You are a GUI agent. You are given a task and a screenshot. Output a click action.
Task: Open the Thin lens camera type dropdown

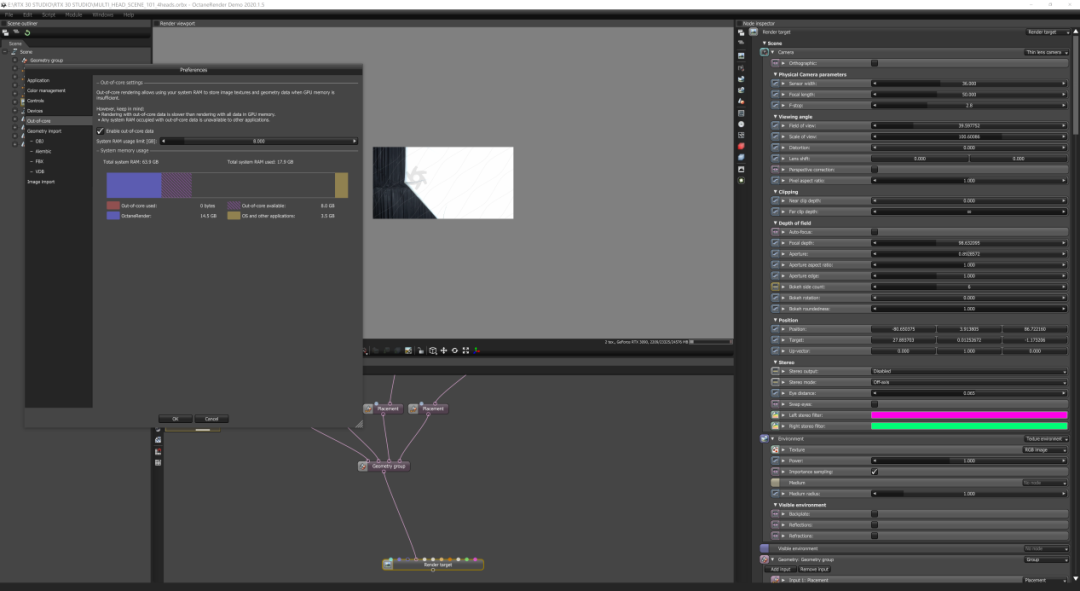click(x=1046, y=52)
